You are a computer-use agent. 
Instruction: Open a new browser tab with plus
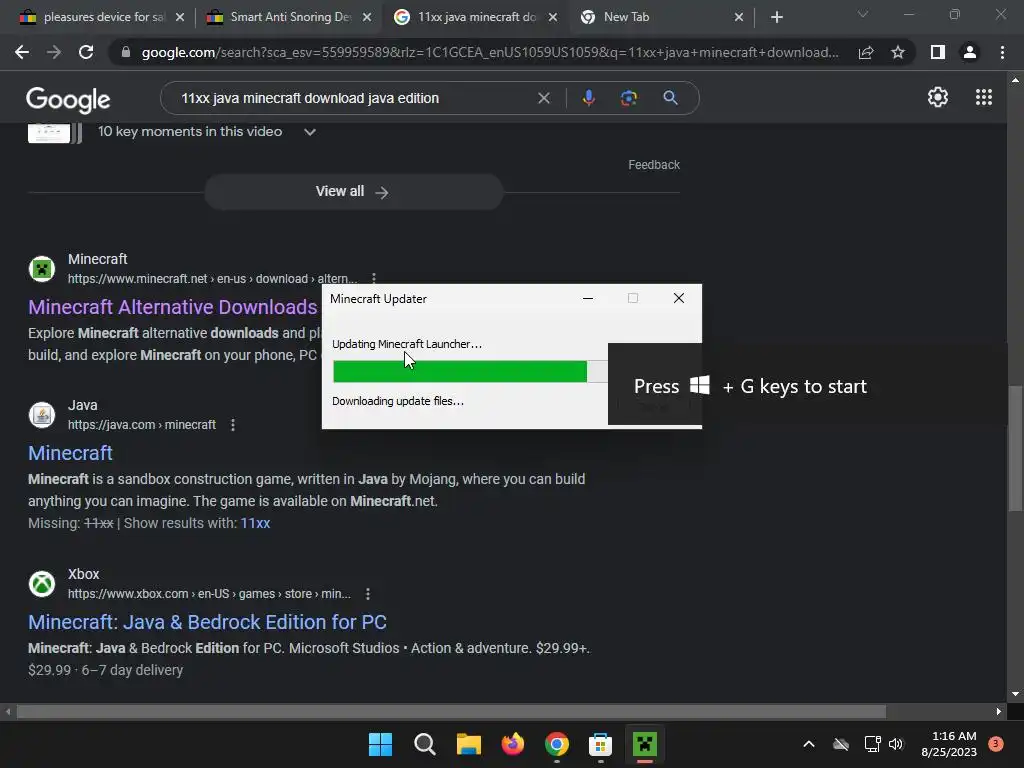[x=776, y=17]
